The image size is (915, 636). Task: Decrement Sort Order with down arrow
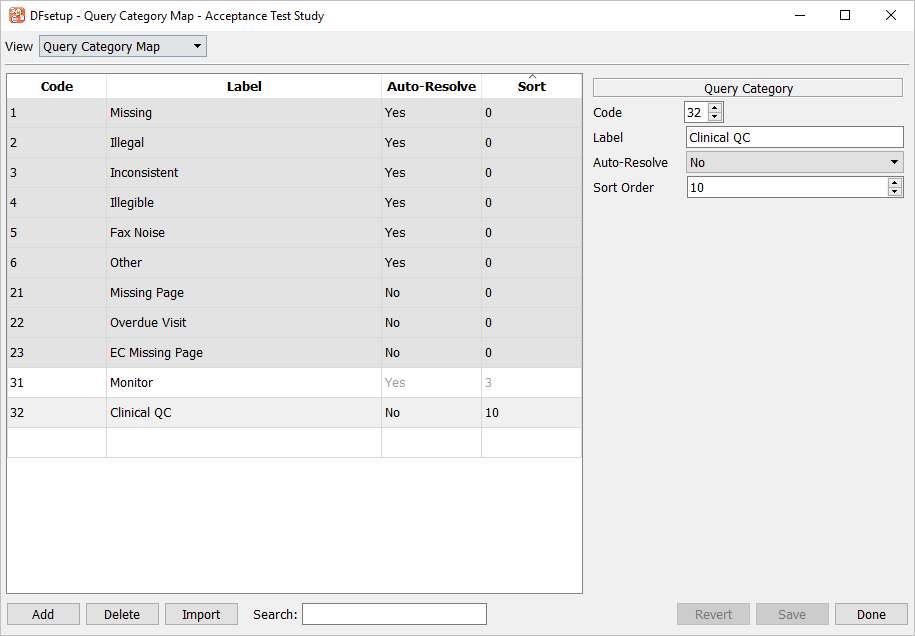(894, 192)
